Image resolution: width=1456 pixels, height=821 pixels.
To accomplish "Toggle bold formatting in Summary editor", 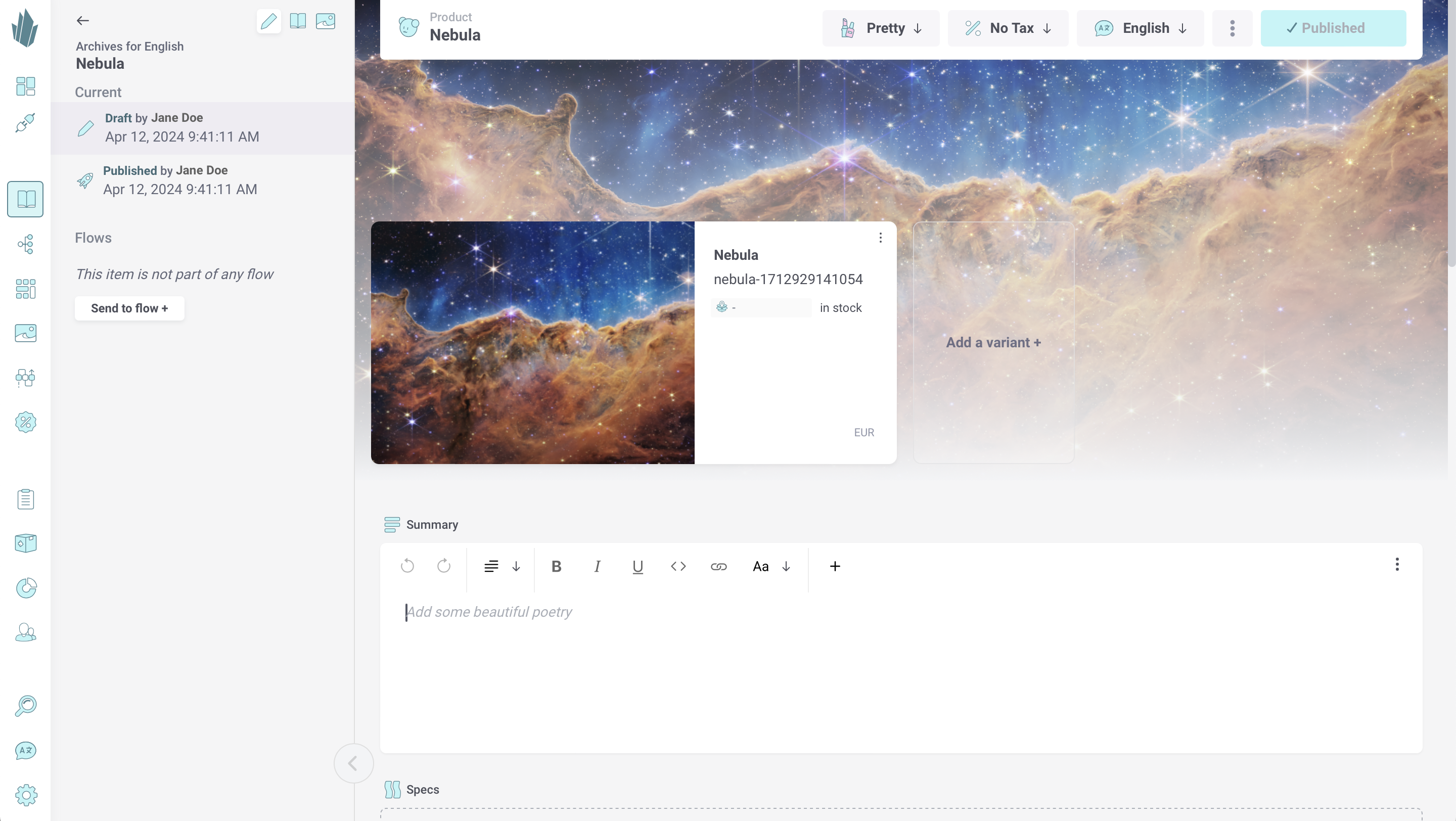I will tap(556, 566).
